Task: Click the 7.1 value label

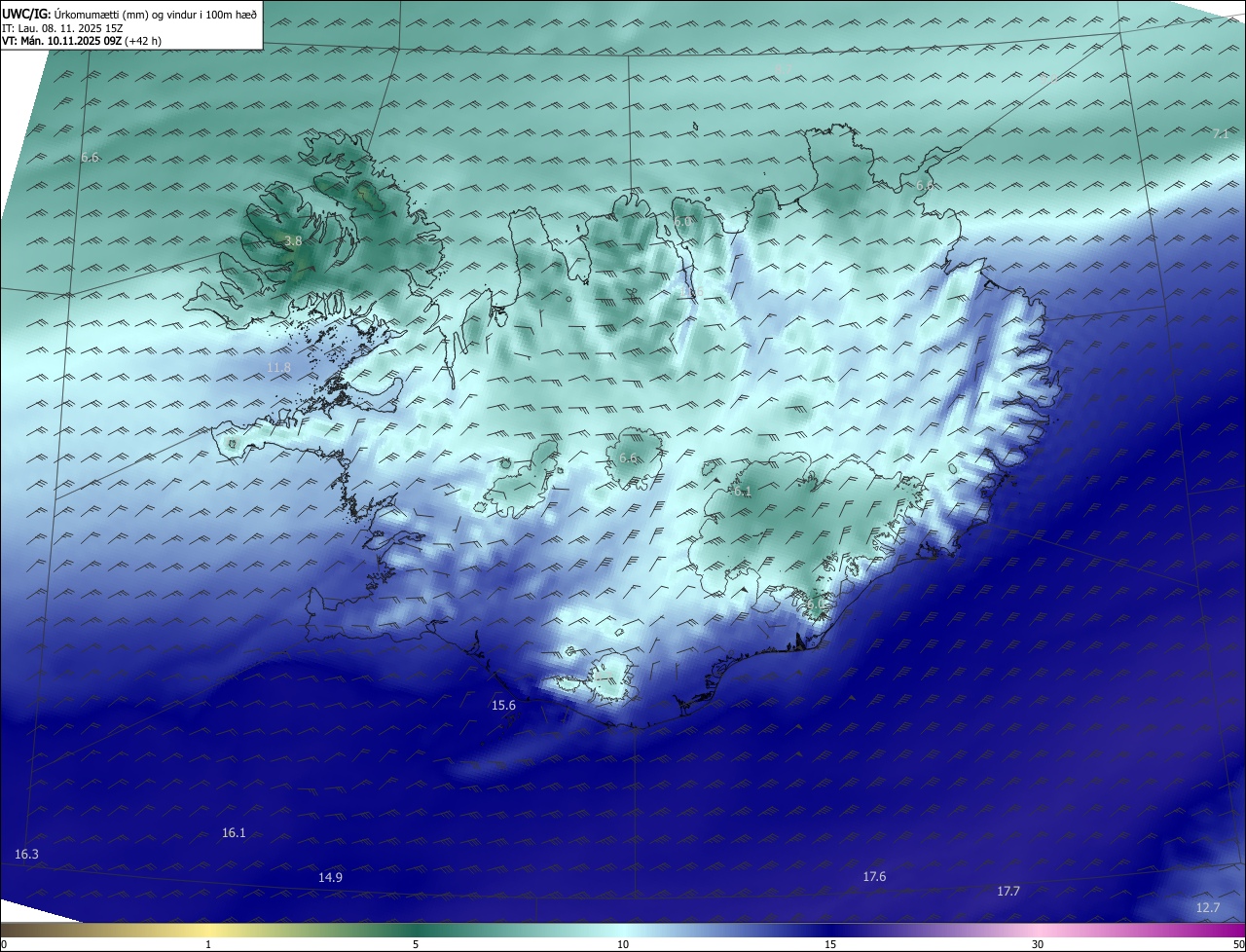Action: [x=1221, y=133]
